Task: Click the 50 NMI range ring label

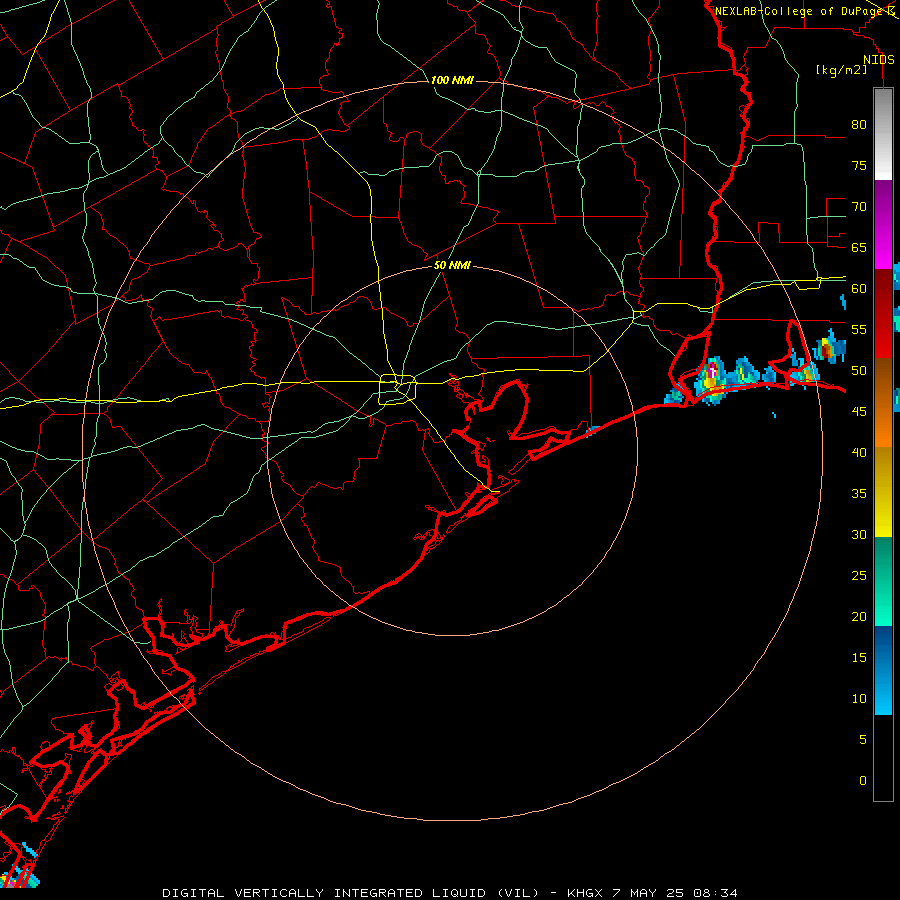Action: pyautogui.click(x=452, y=265)
